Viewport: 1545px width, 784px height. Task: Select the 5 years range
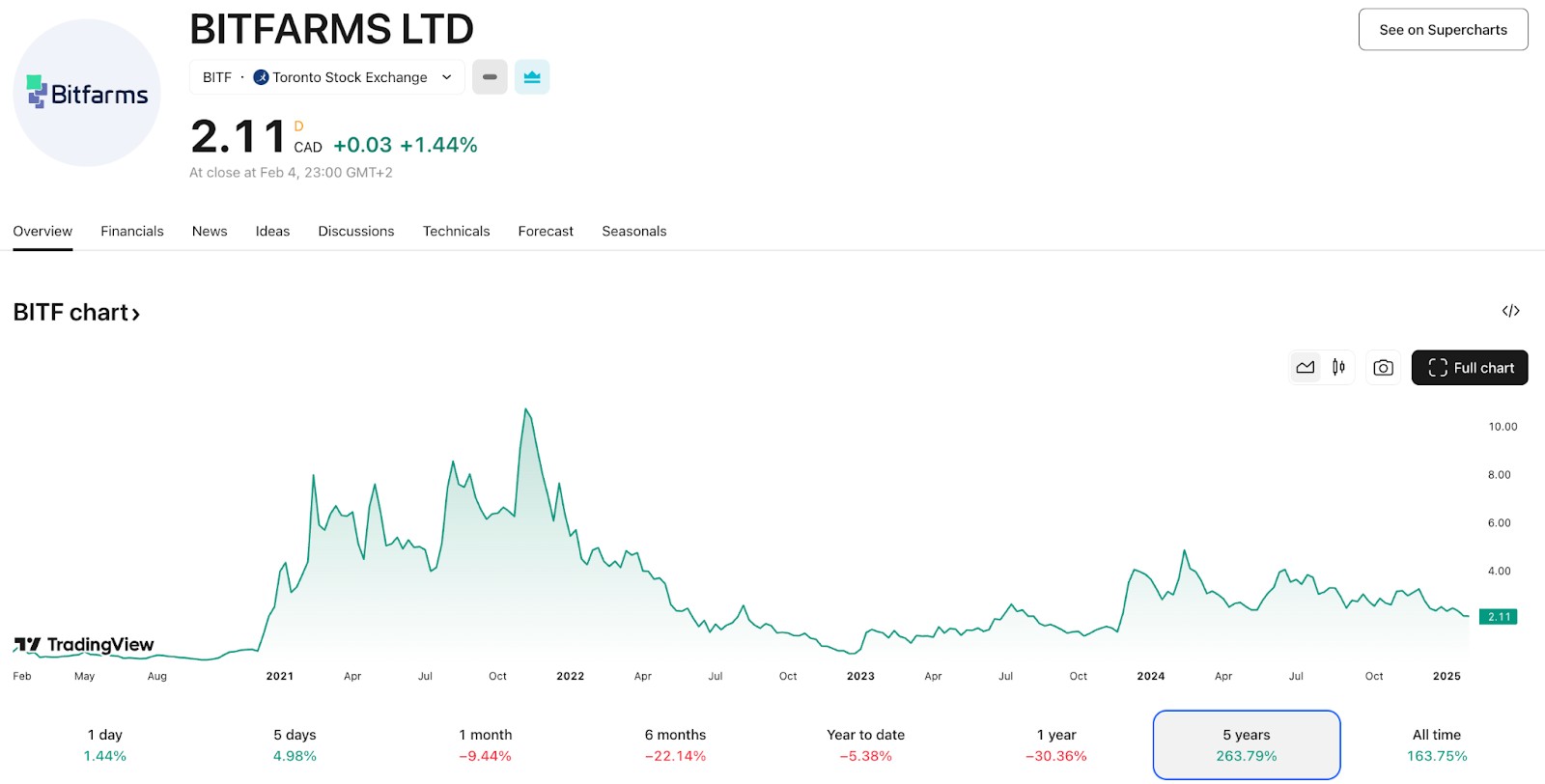point(1247,745)
